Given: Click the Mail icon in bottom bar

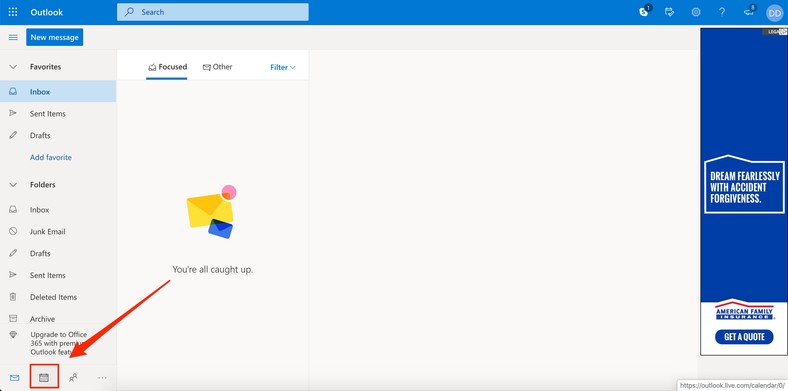Looking at the screenshot, I should (15, 378).
